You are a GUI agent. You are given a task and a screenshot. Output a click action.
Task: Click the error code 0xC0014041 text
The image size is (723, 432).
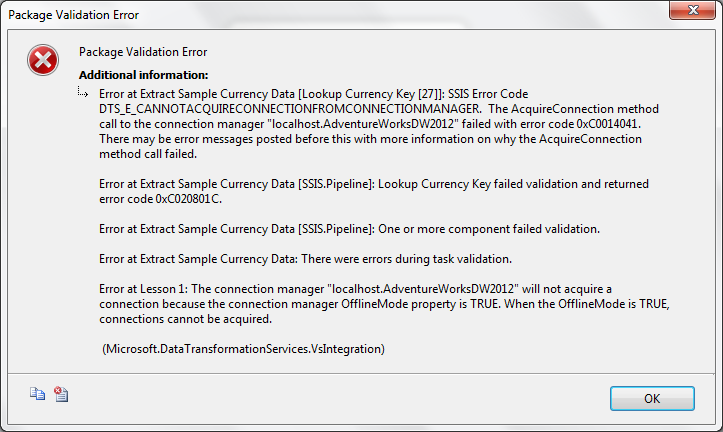(608, 124)
